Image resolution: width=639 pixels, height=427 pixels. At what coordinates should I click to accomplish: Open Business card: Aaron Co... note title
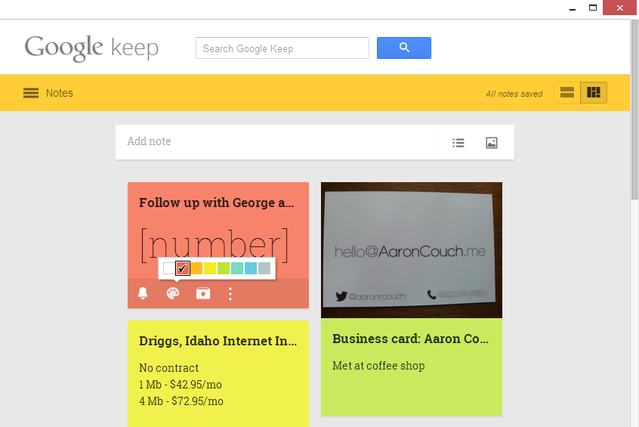(410, 339)
